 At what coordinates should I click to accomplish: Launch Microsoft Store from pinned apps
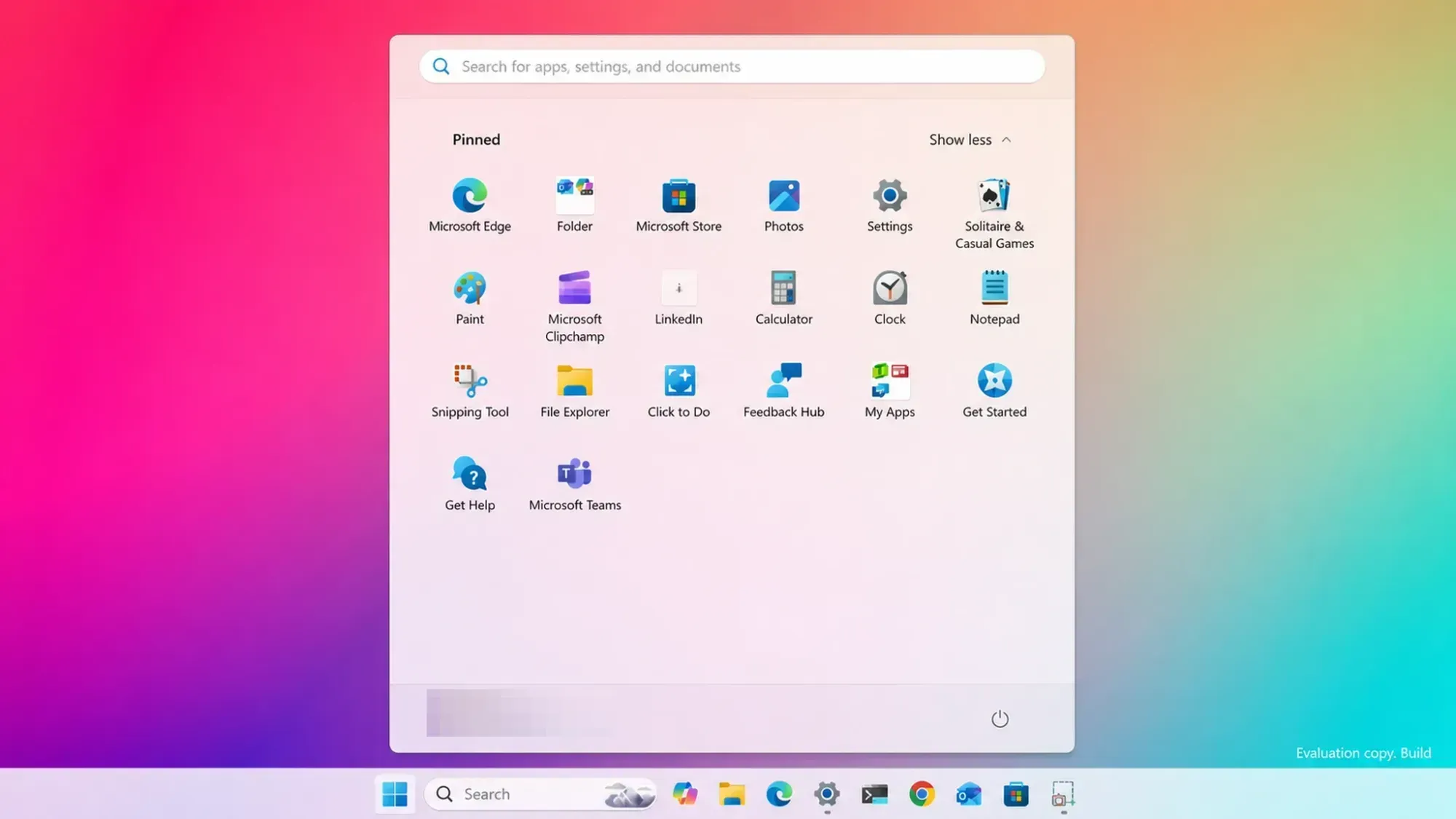pyautogui.click(x=678, y=205)
